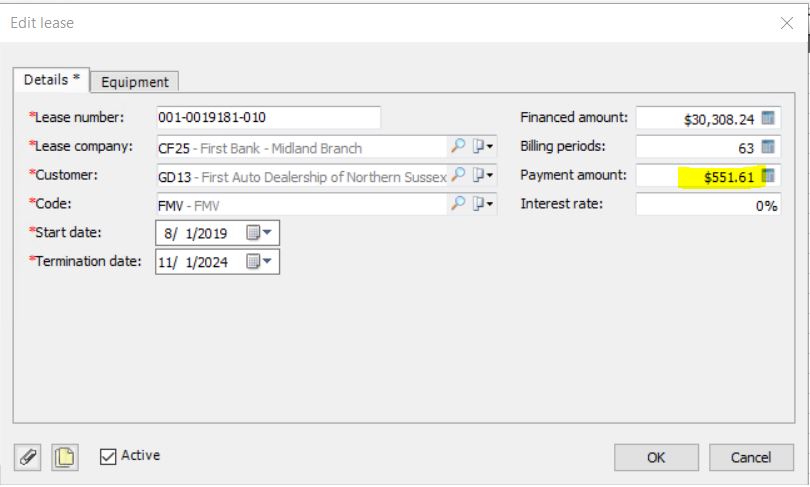This screenshot has height=487, width=810.
Task: Click the Interest rate field 0%
Action: point(708,205)
